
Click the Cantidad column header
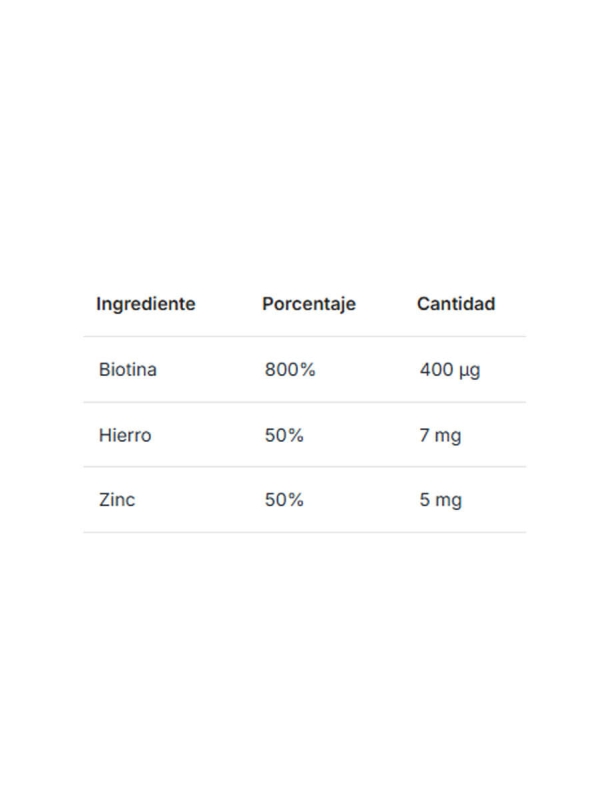(455, 304)
